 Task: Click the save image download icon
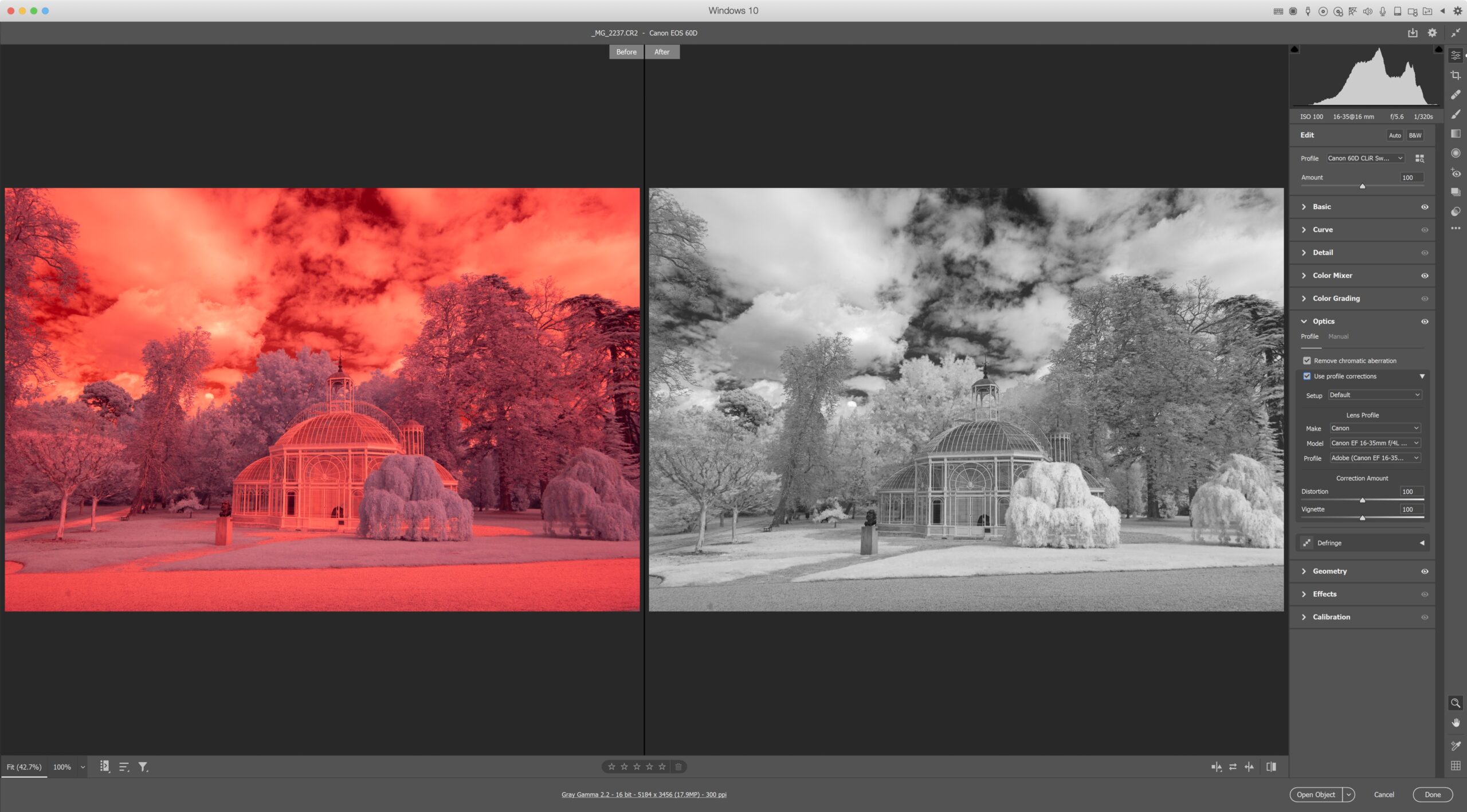click(x=1413, y=33)
